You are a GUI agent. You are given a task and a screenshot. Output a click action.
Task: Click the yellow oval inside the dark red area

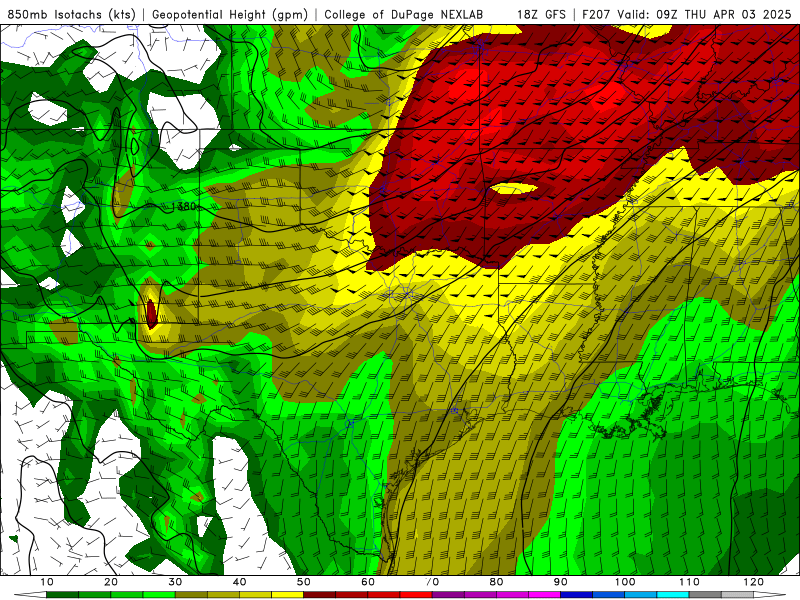click(513, 189)
